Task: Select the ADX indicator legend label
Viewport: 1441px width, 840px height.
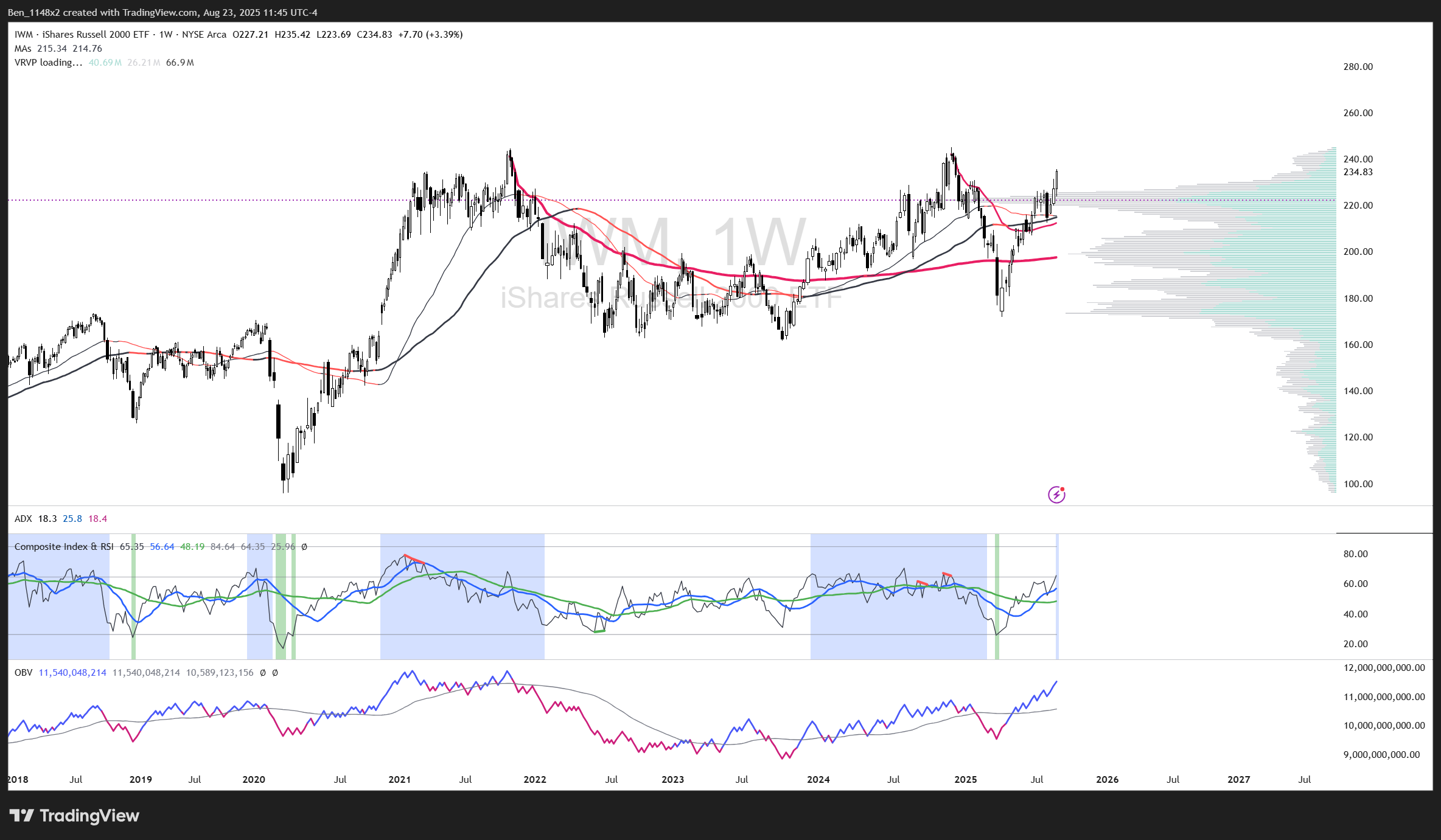Action: pyautogui.click(x=23, y=519)
